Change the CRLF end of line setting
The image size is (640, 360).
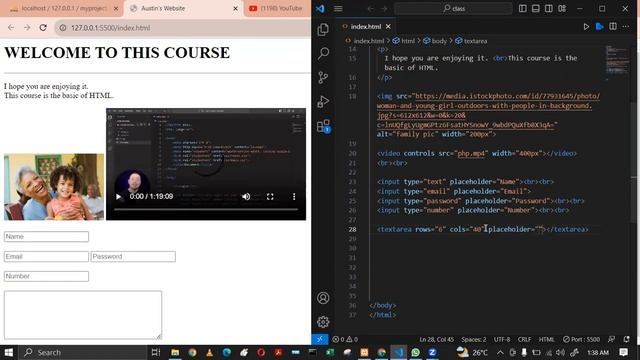(524, 339)
